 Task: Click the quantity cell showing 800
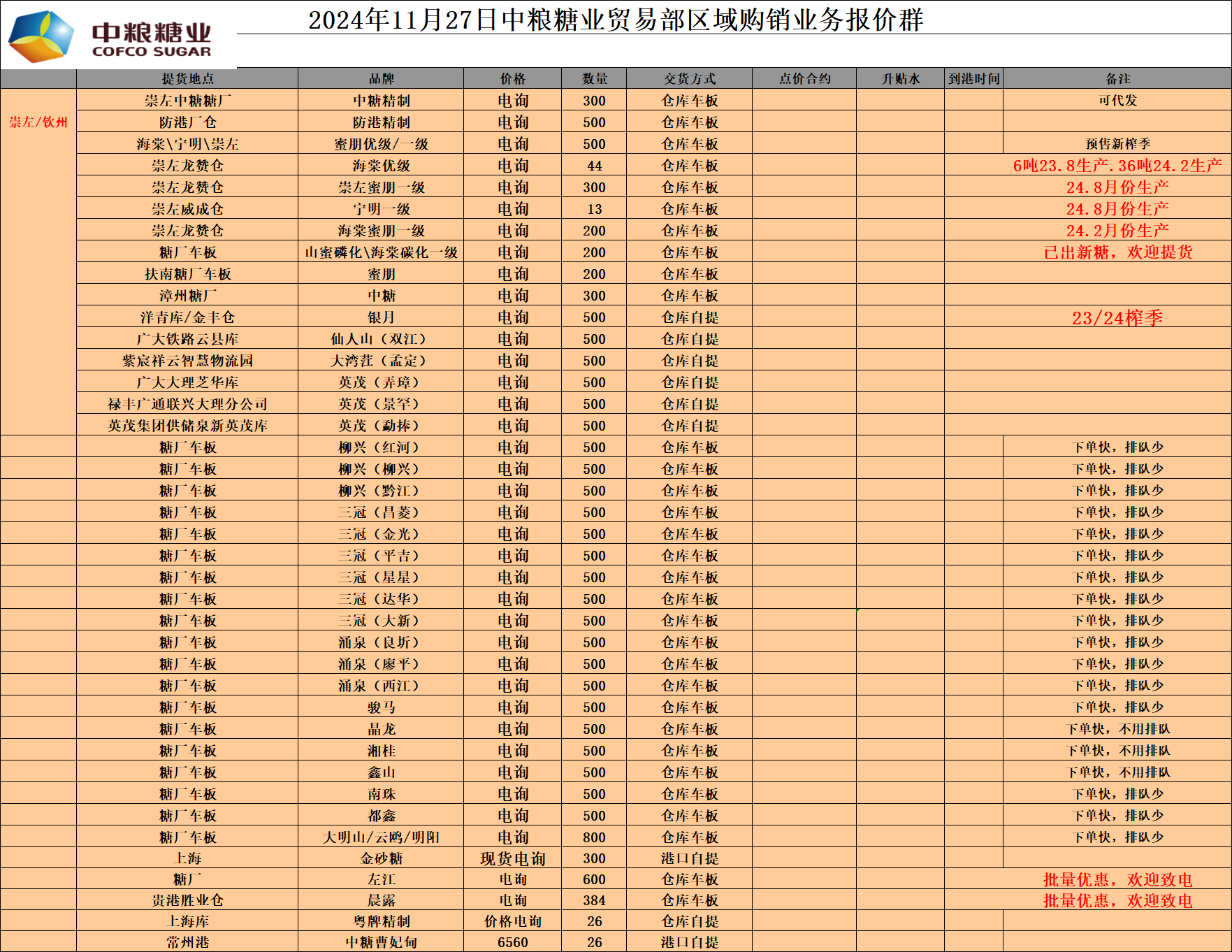tap(594, 837)
